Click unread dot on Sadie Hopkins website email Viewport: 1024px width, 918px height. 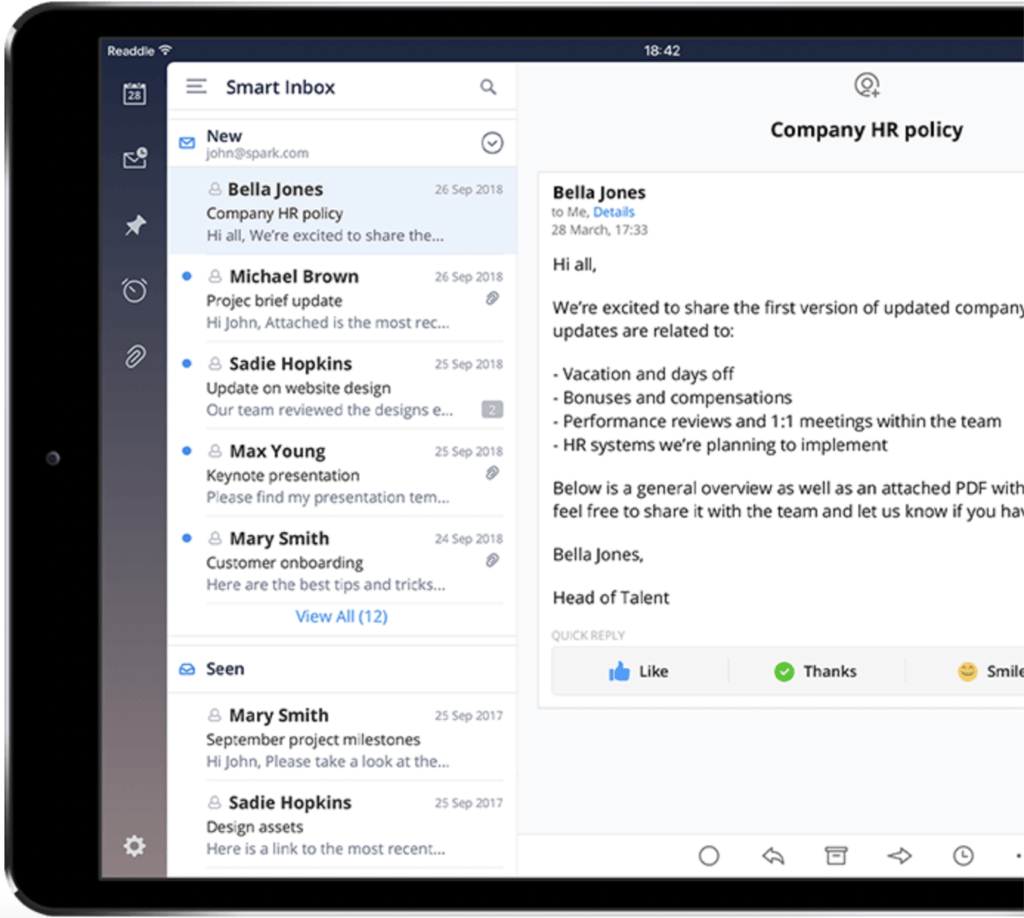[x=187, y=363]
